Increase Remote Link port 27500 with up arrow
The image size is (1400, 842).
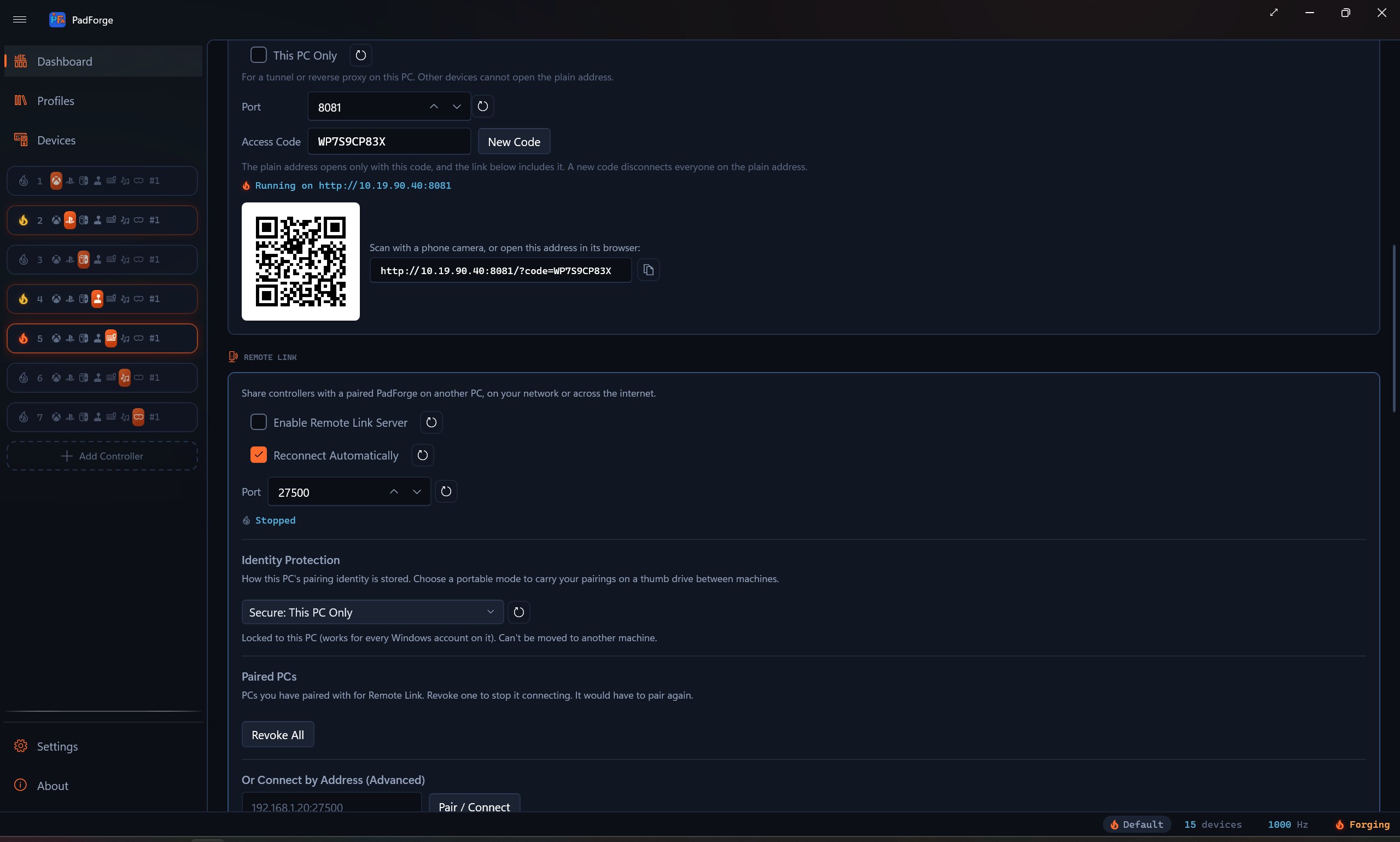click(x=394, y=492)
